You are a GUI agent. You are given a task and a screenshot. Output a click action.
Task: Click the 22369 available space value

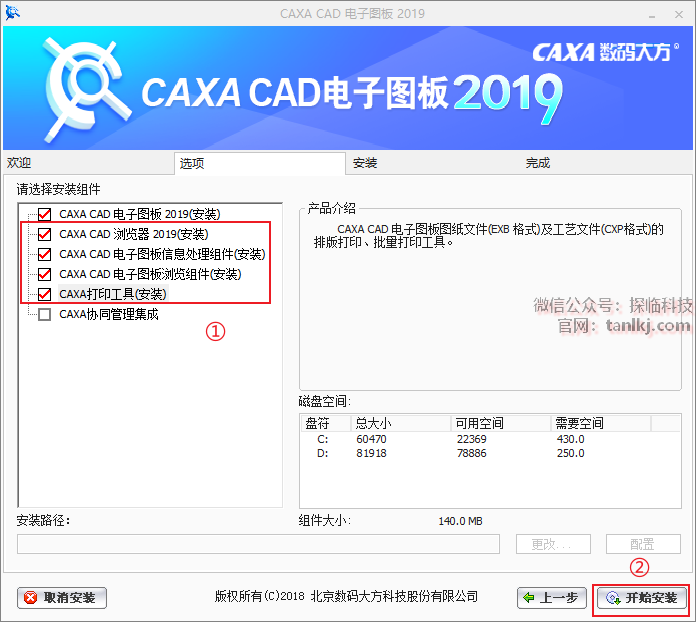pos(472,440)
